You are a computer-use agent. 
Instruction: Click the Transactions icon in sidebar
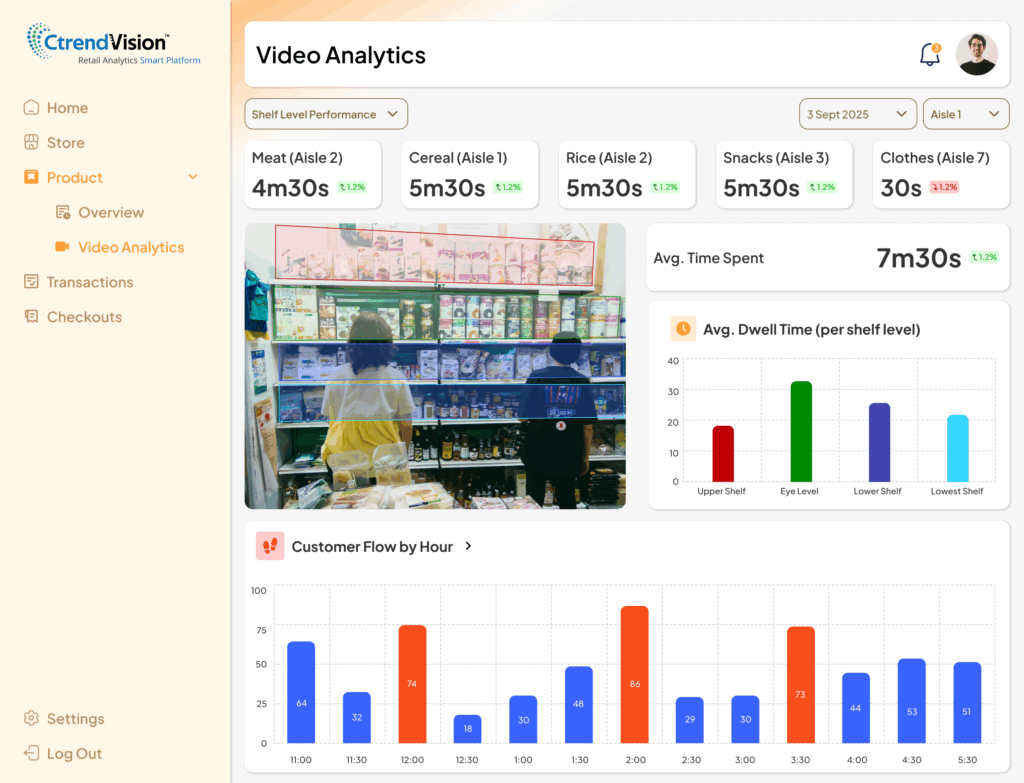pos(32,282)
